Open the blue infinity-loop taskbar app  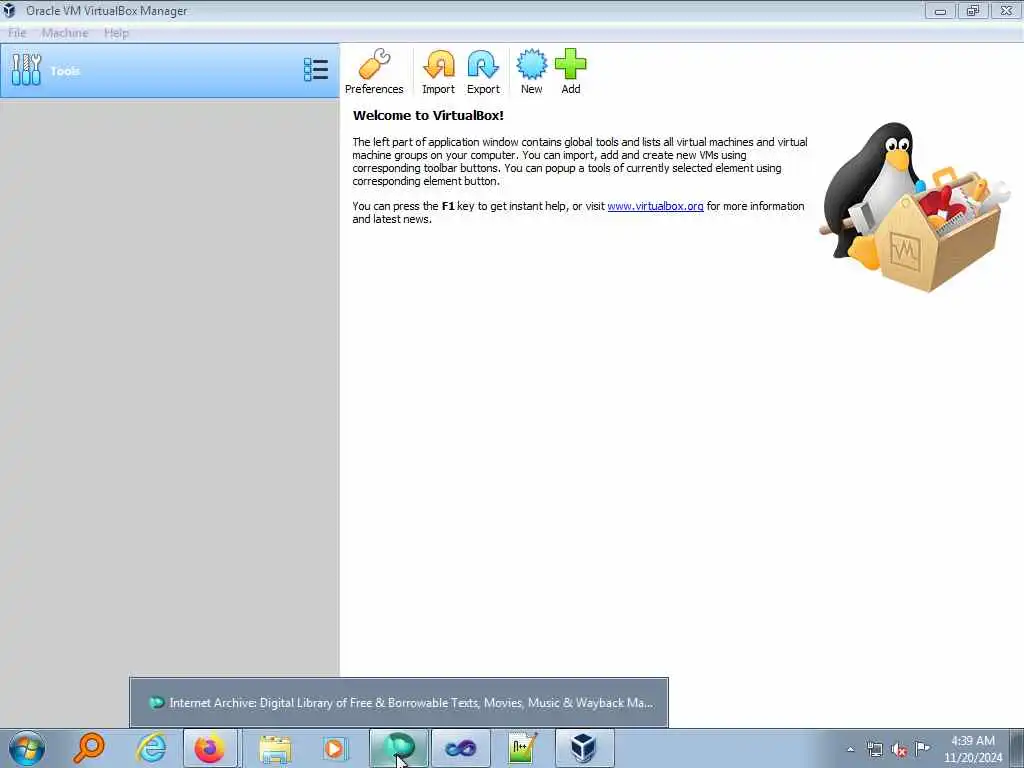click(460, 748)
